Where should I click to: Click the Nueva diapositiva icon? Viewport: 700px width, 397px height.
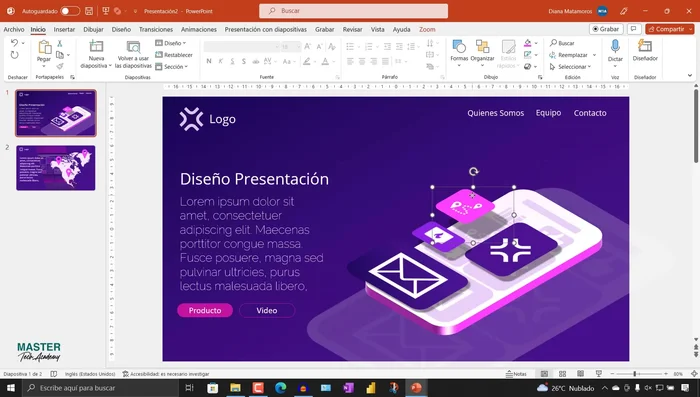click(96, 46)
